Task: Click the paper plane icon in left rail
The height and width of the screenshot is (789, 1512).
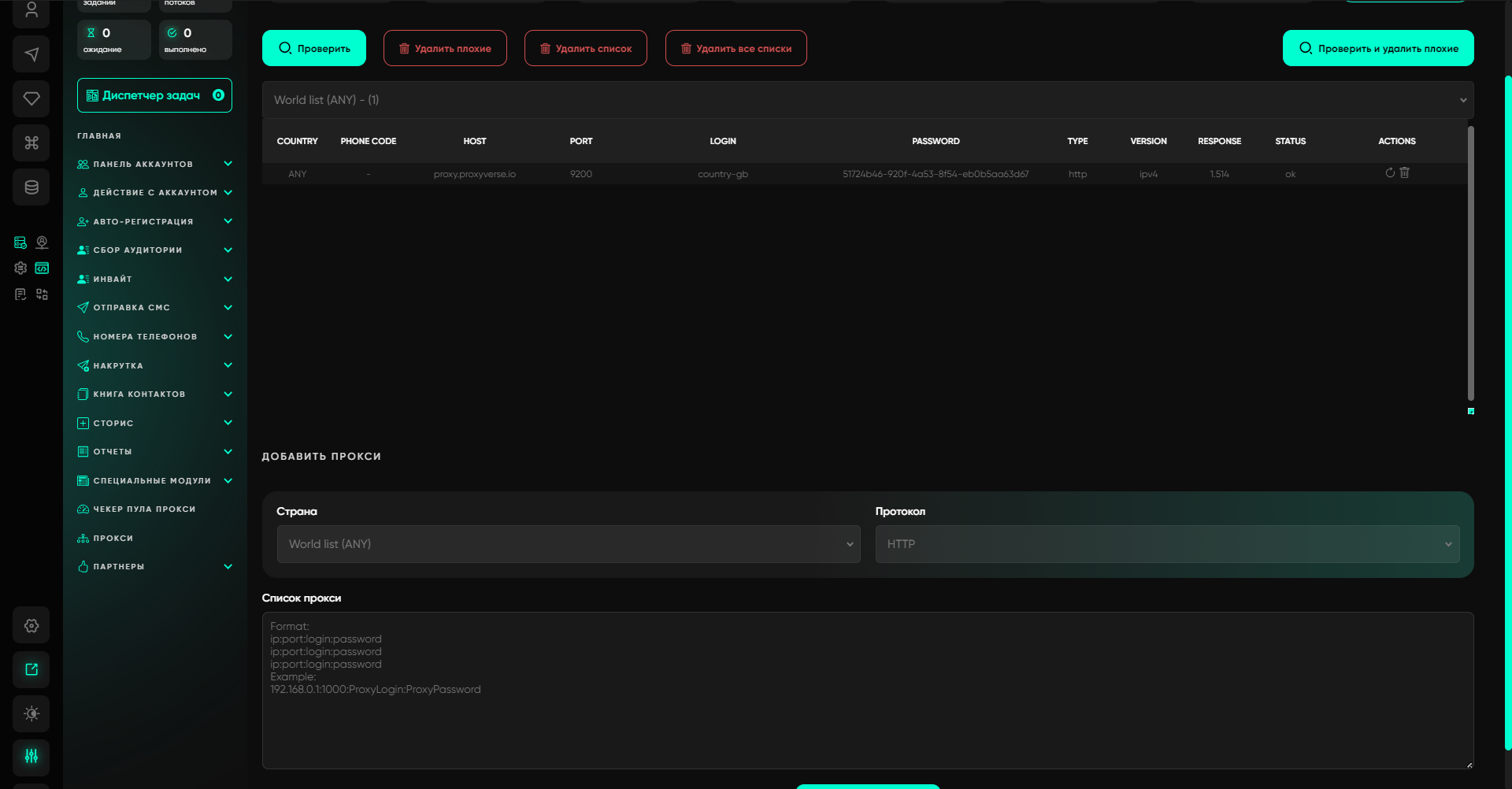Action: click(x=31, y=54)
